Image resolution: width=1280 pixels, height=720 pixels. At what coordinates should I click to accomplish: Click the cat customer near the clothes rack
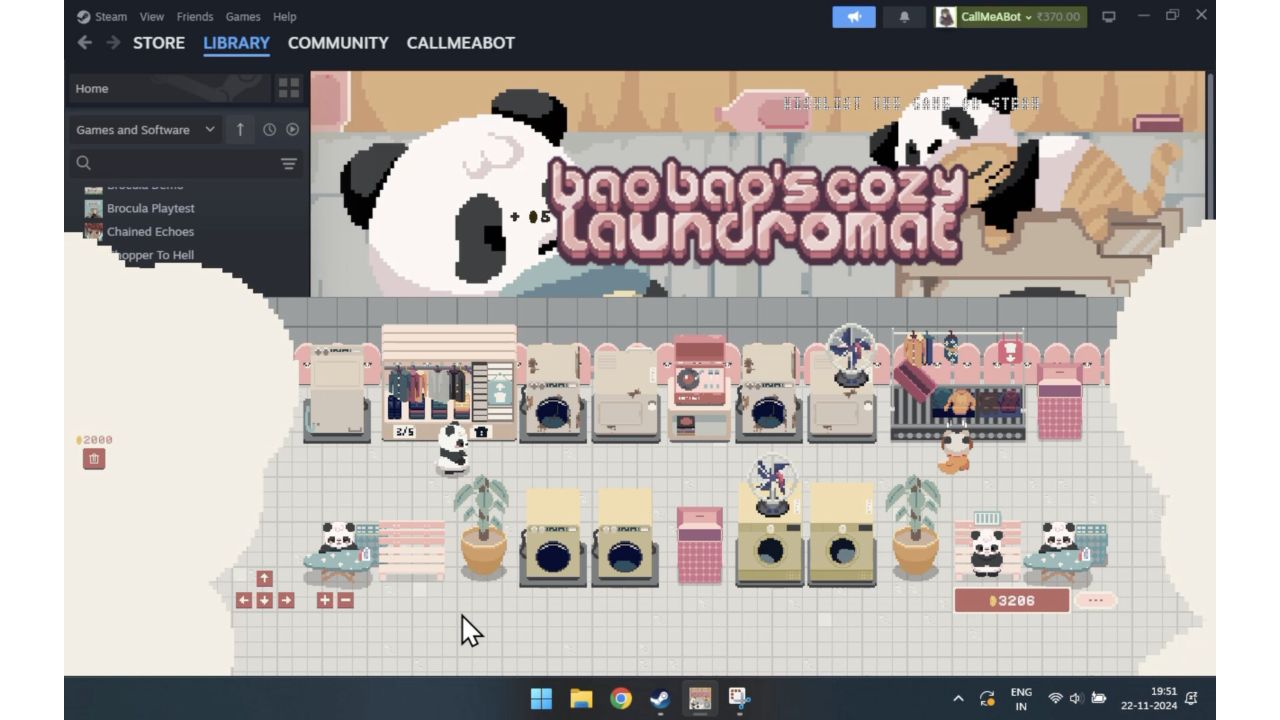(x=955, y=450)
